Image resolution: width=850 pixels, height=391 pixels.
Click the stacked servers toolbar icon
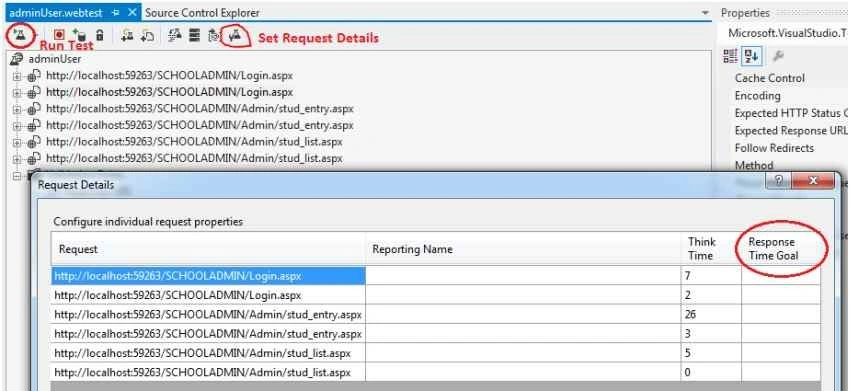[x=195, y=36]
